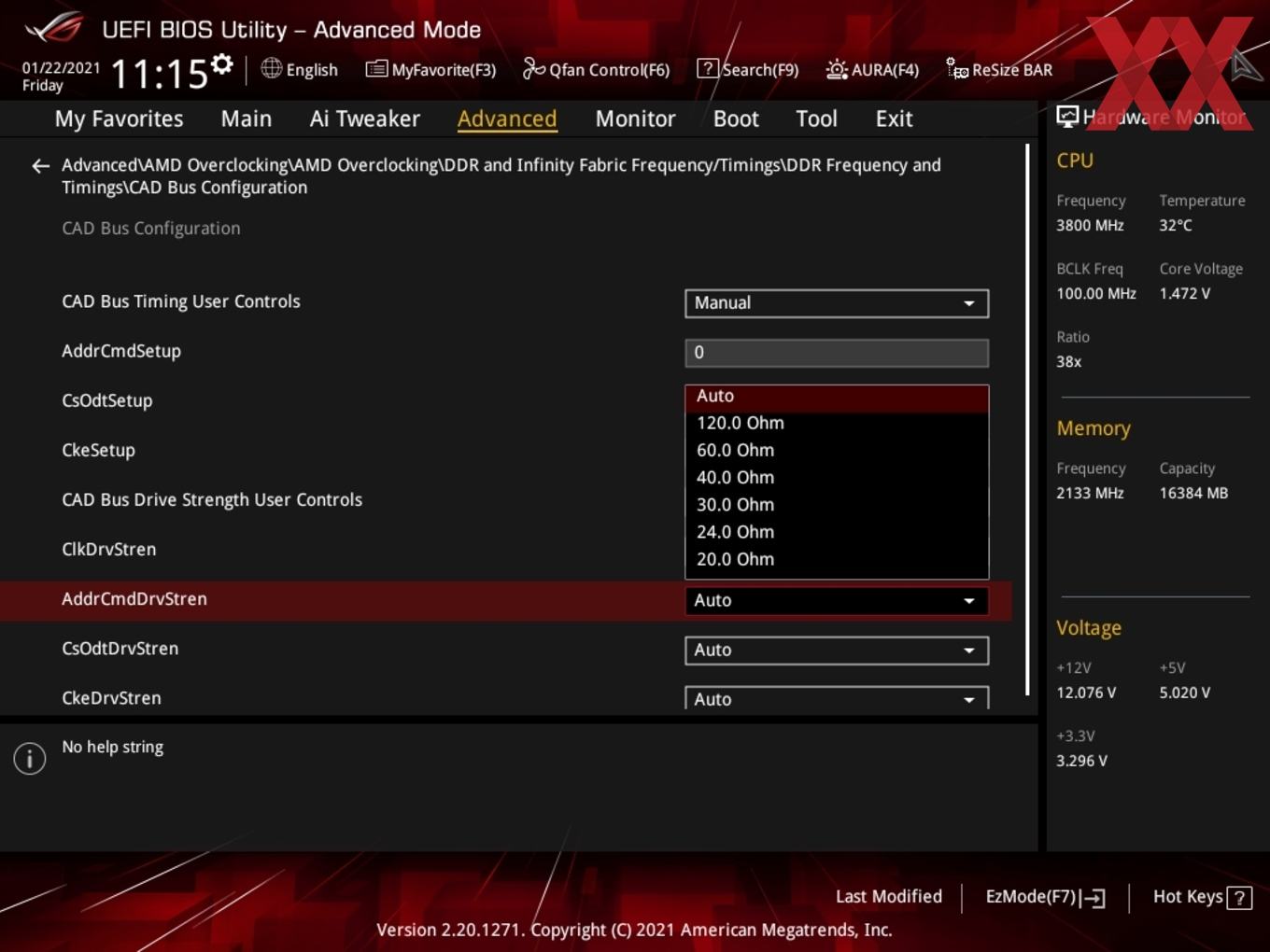The image size is (1270, 952).
Task: Choose 24.0 Ohm option
Action: (837, 532)
